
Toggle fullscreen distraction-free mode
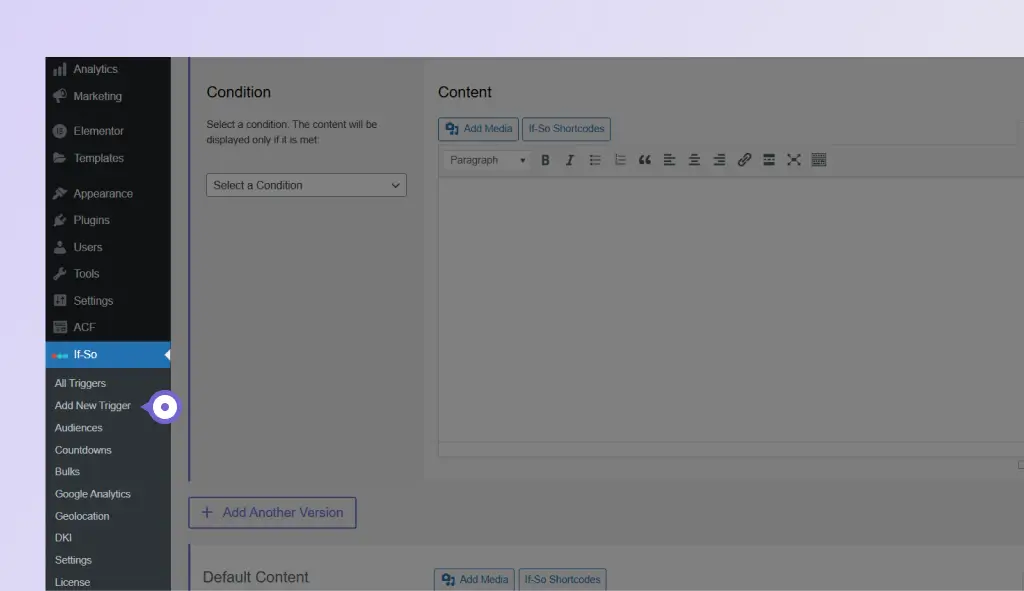pos(793,160)
